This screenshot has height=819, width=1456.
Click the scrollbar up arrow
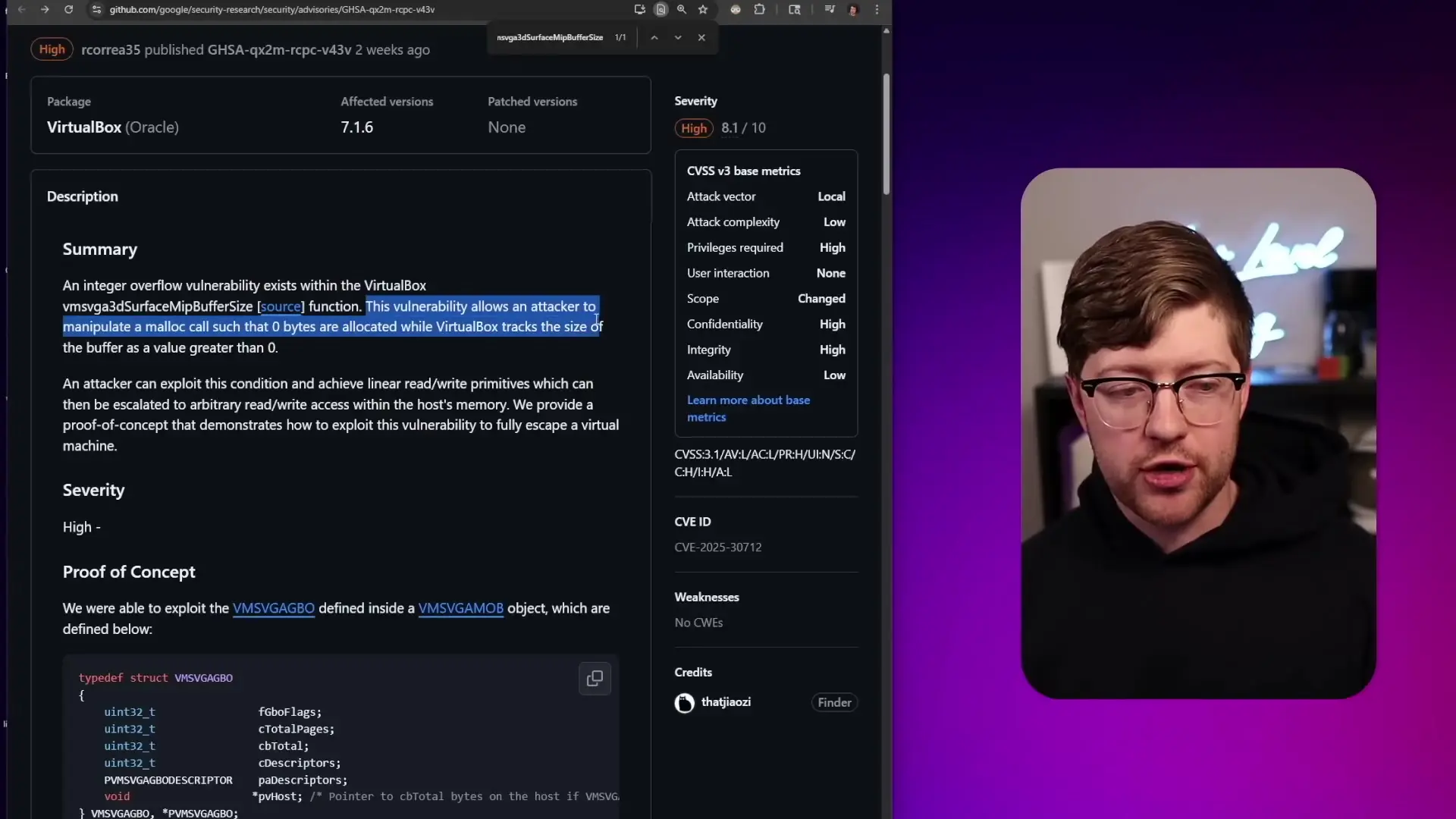pos(886,31)
